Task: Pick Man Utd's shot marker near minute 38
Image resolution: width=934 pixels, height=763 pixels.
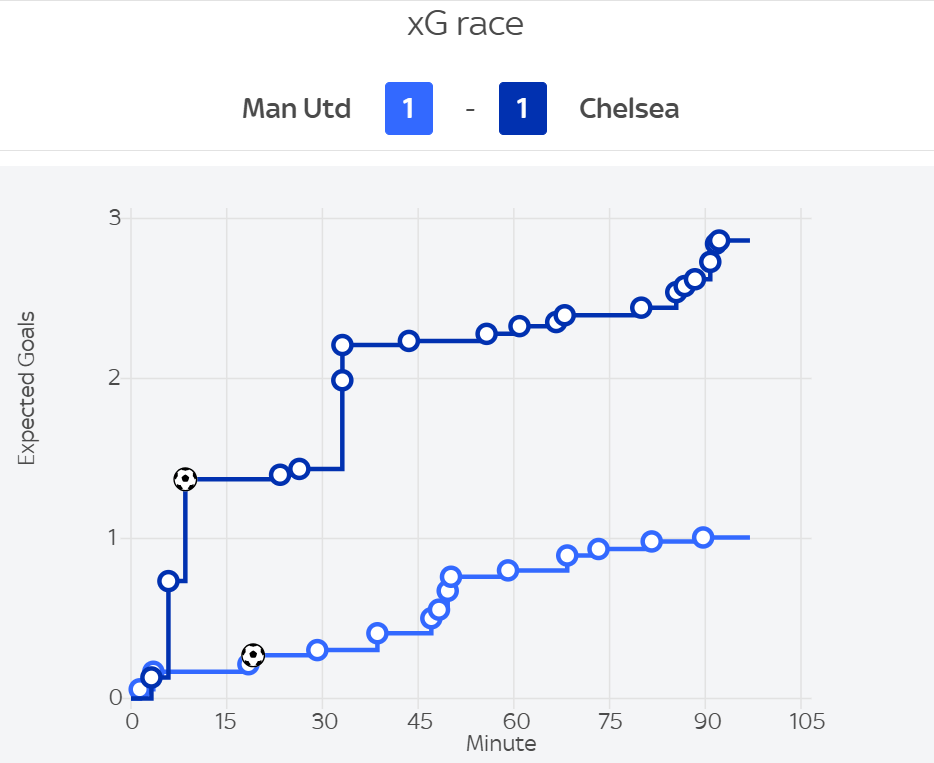Action: pos(377,633)
